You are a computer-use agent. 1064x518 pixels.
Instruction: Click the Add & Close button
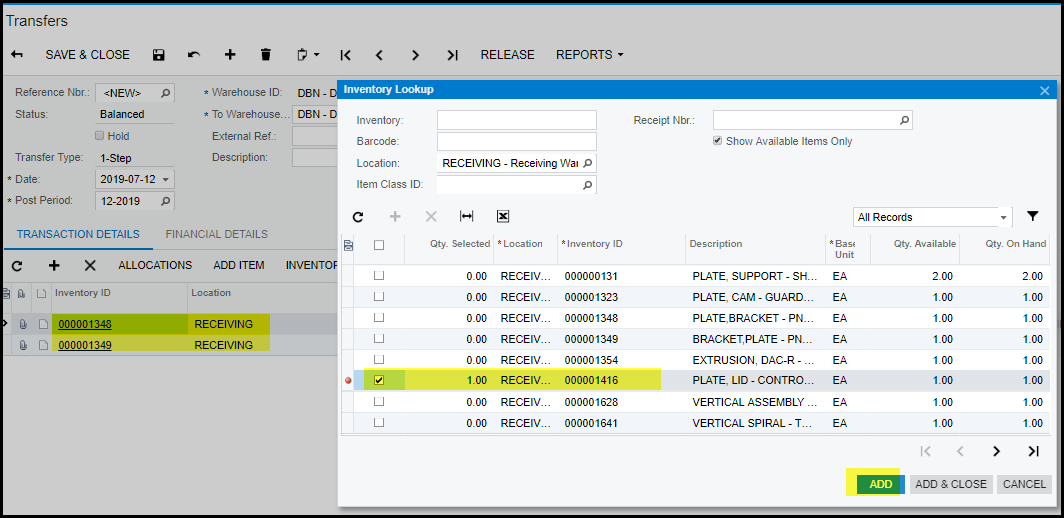tap(950, 484)
